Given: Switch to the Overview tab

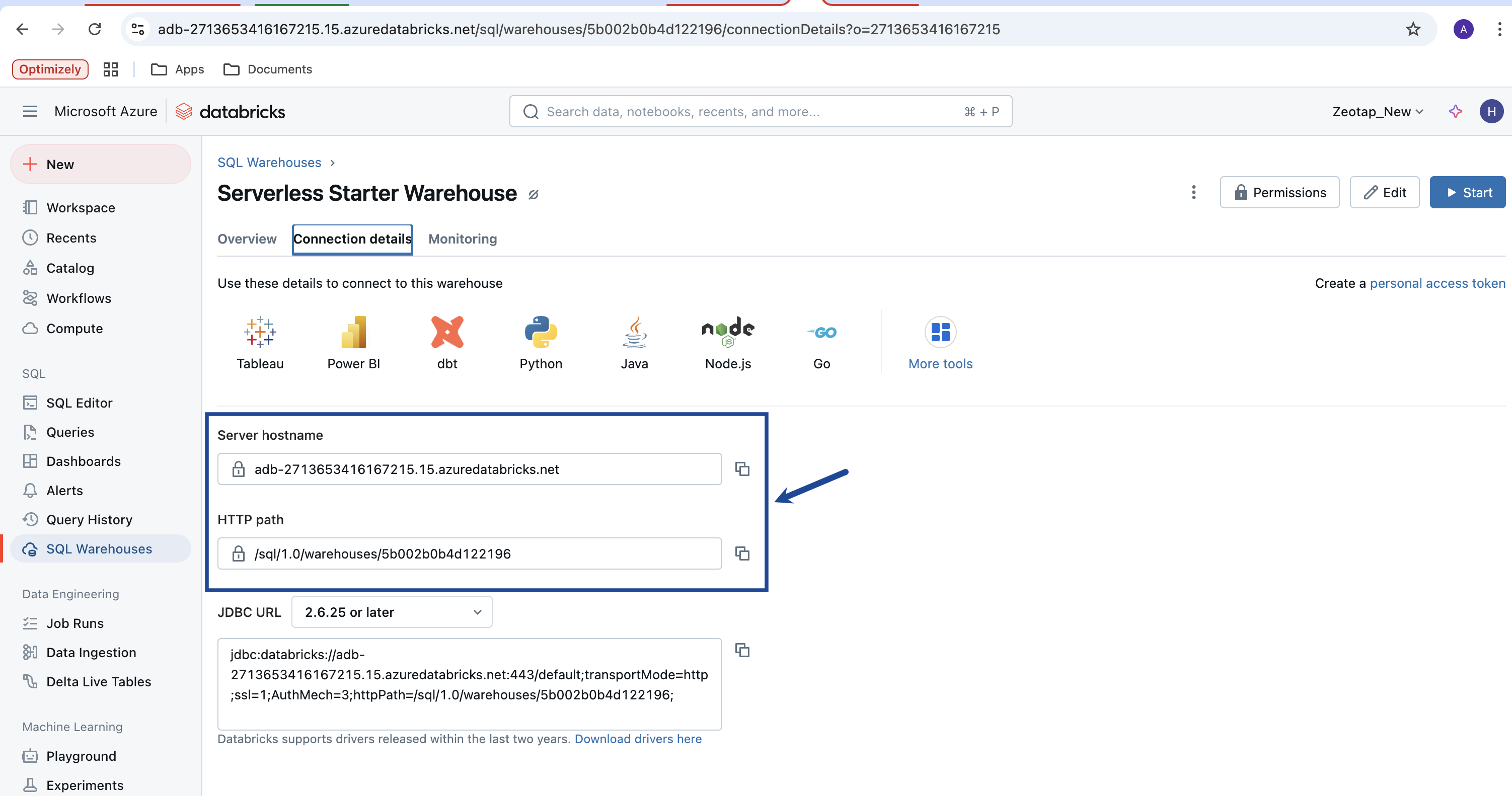Looking at the screenshot, I should pos(247,238).
